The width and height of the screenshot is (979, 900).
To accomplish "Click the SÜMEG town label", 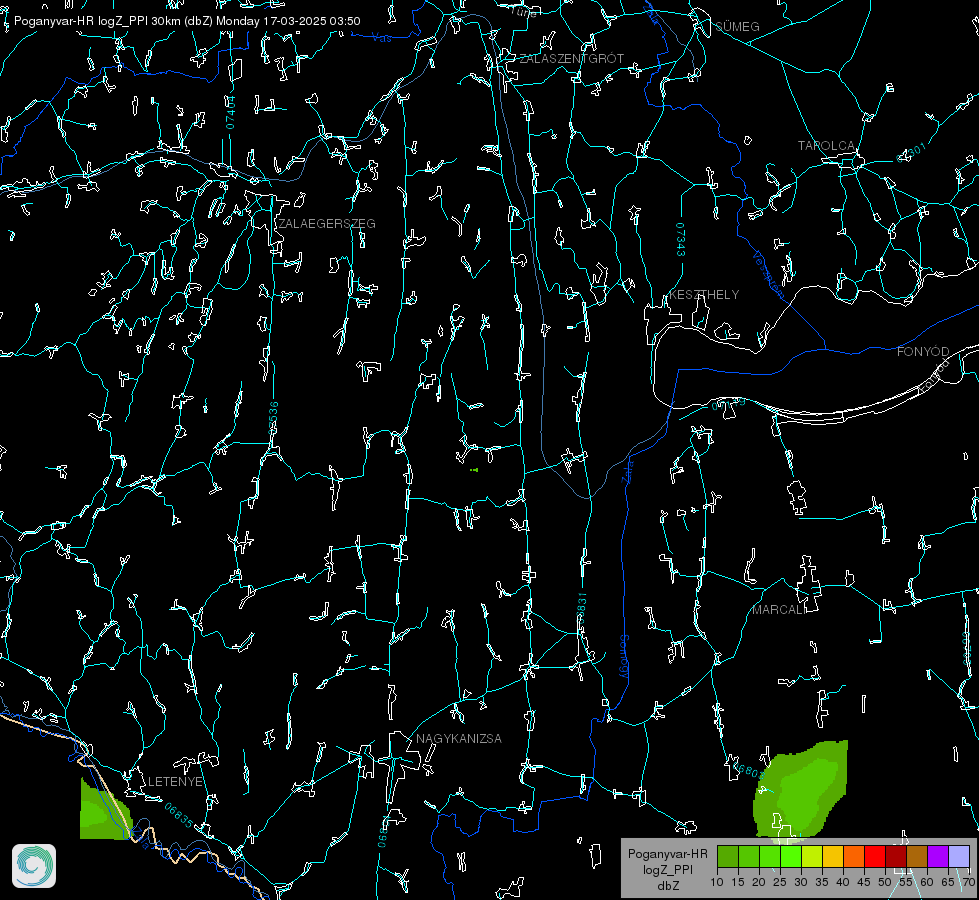I will click(x=737, y=27).
